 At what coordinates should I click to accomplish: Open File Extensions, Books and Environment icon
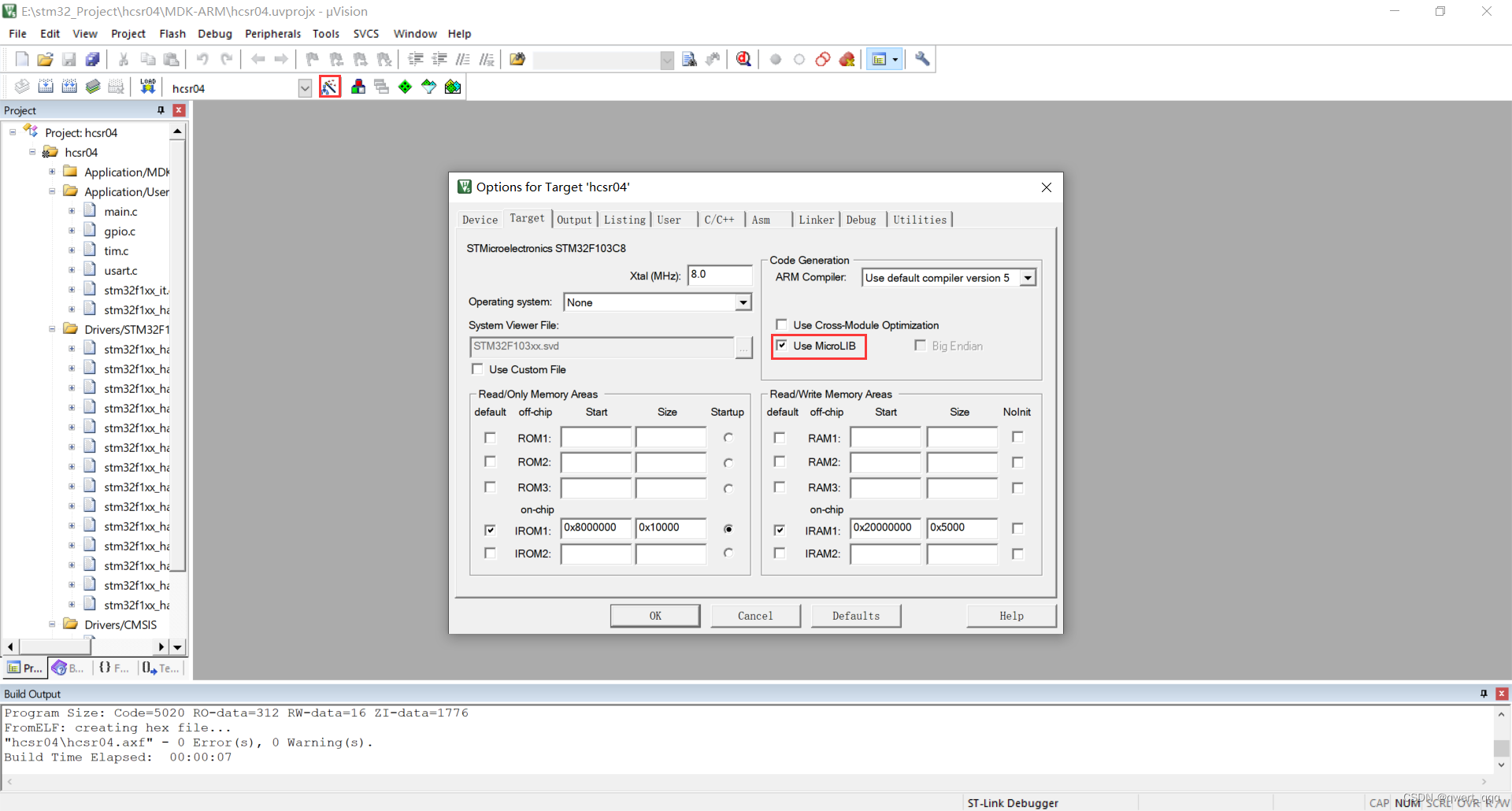point(358,87)
